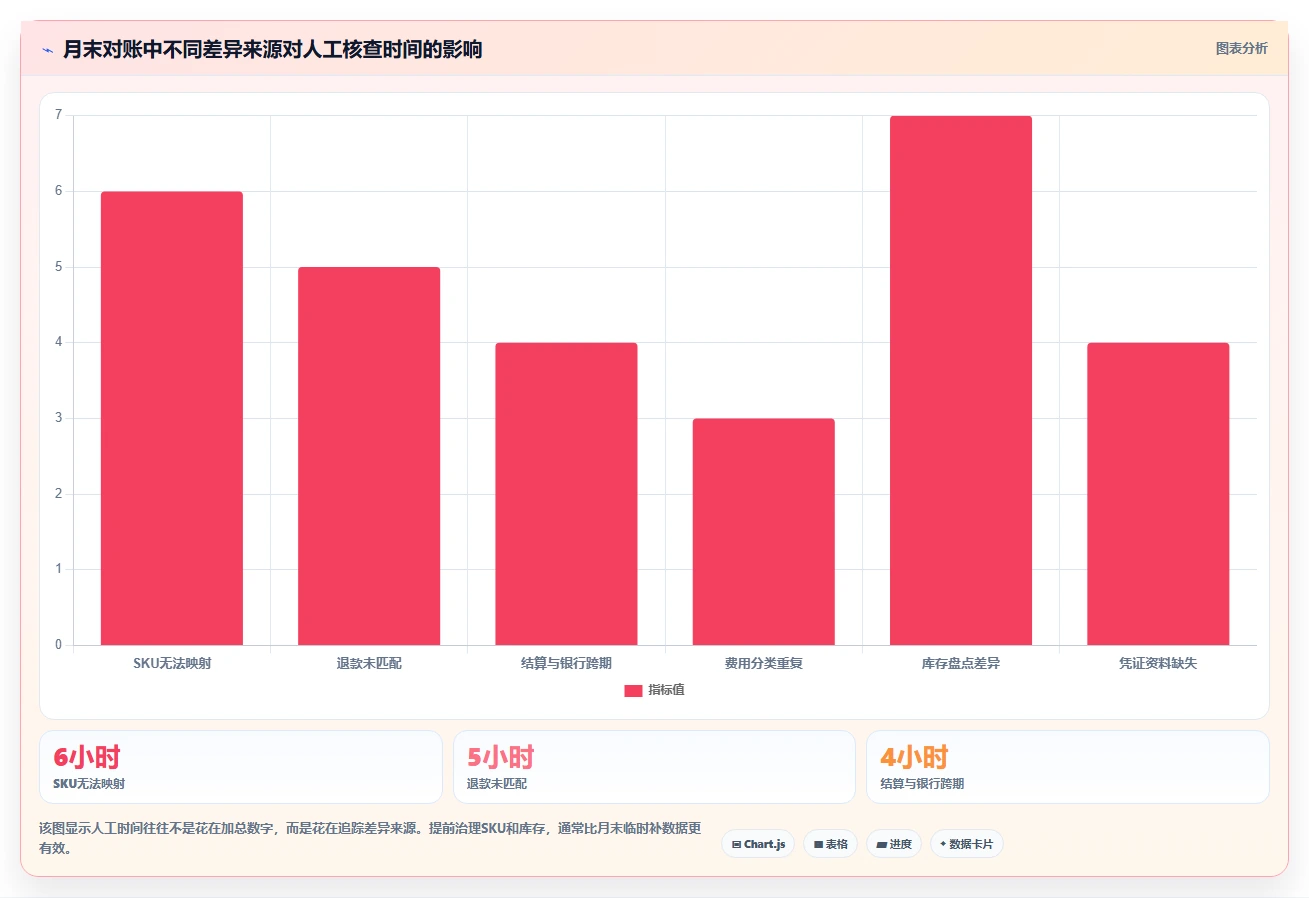The image size is (1309, 898).
Task: Select the 退款未匹配 bar in the chart
Action: pos(369,456)
